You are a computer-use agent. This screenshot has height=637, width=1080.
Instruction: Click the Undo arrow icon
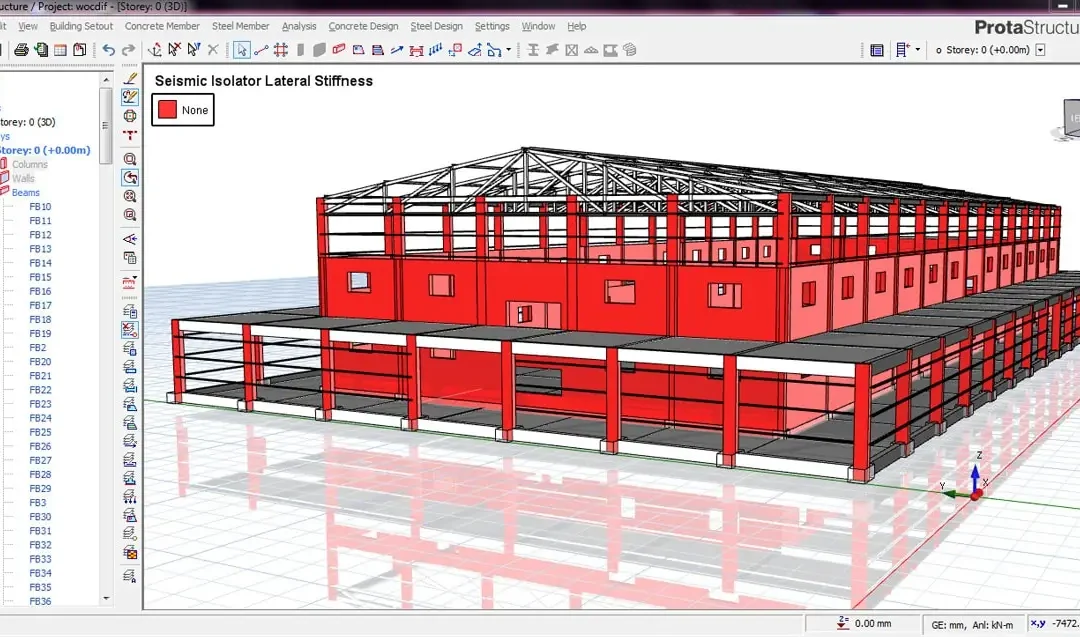pos(109,50)
